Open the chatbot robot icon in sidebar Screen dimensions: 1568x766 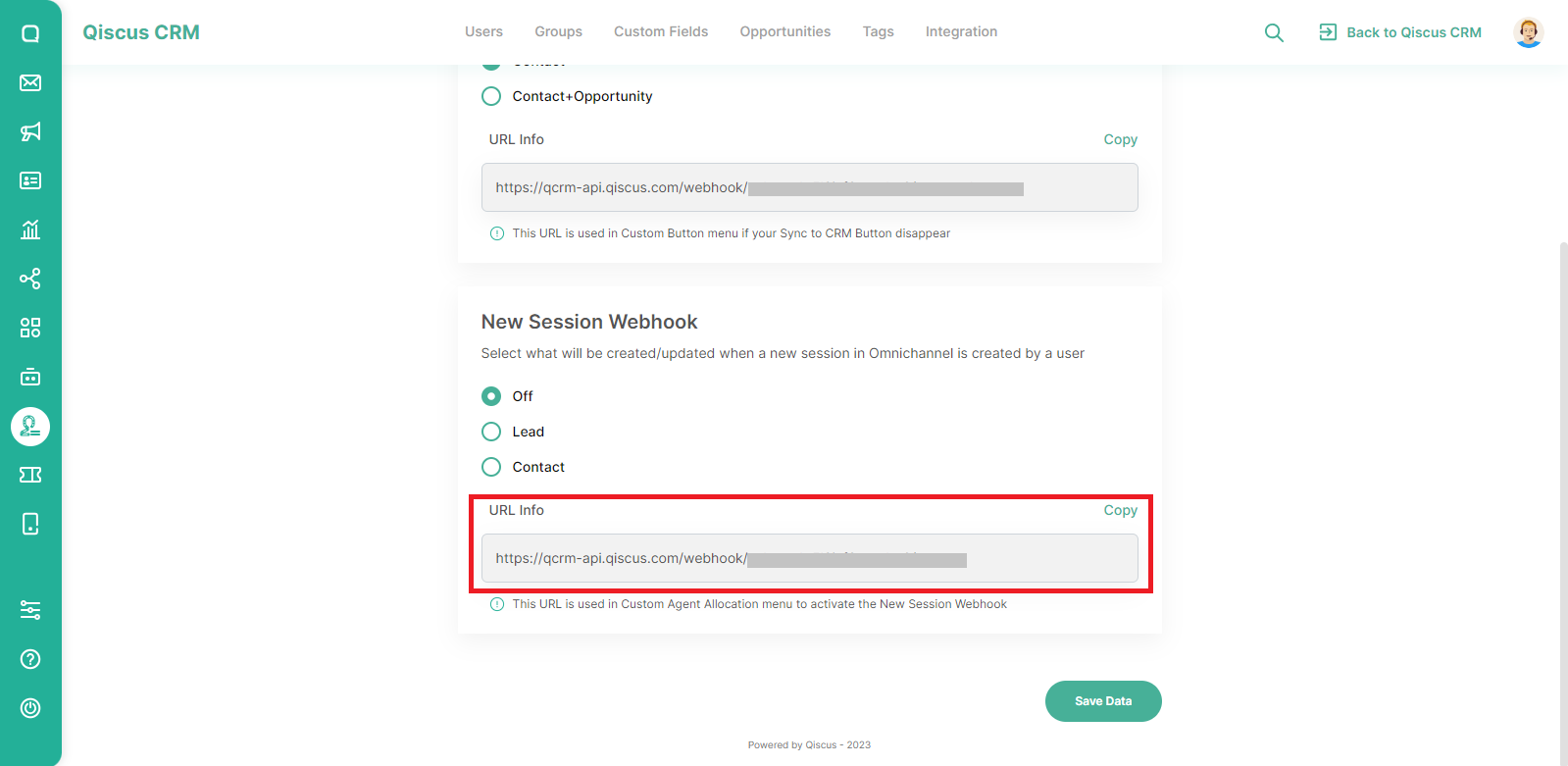(30, 377)
